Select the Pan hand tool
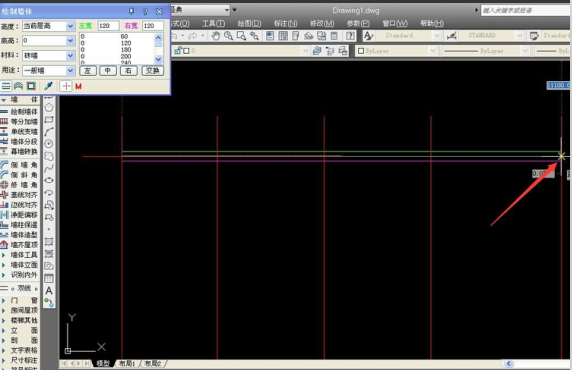 (216, 35)
